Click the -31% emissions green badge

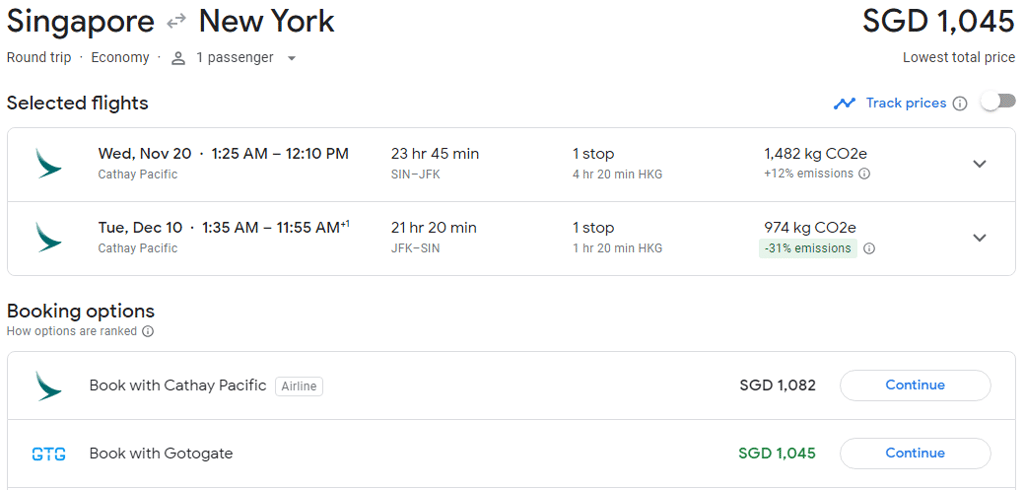[x=807, y=248]
